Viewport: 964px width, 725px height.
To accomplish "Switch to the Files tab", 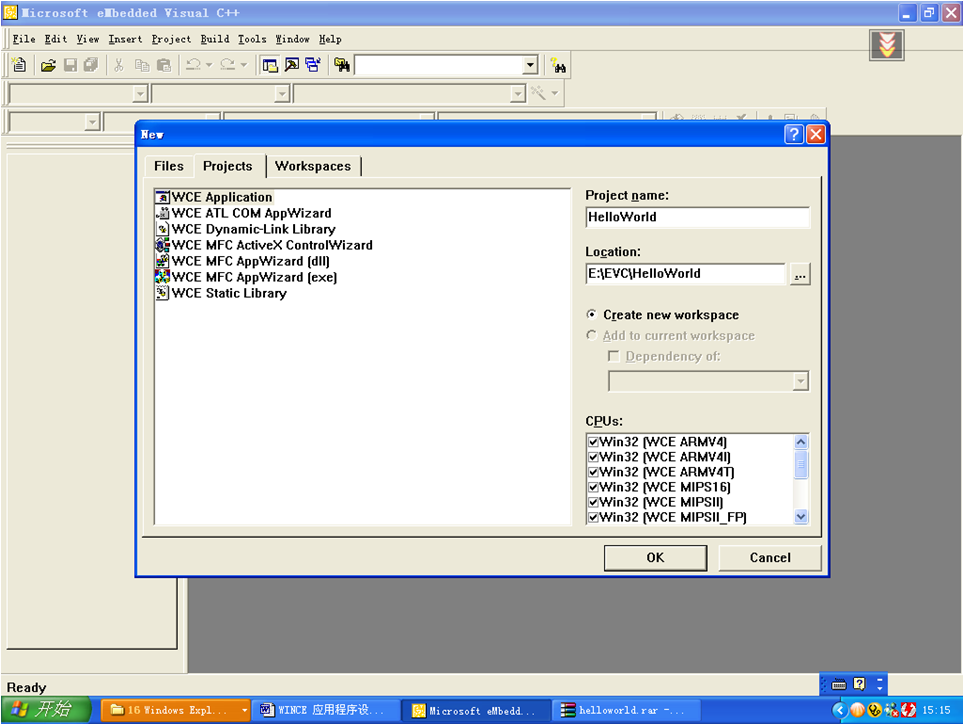I will pyautogui.click(x=169, y=166).
